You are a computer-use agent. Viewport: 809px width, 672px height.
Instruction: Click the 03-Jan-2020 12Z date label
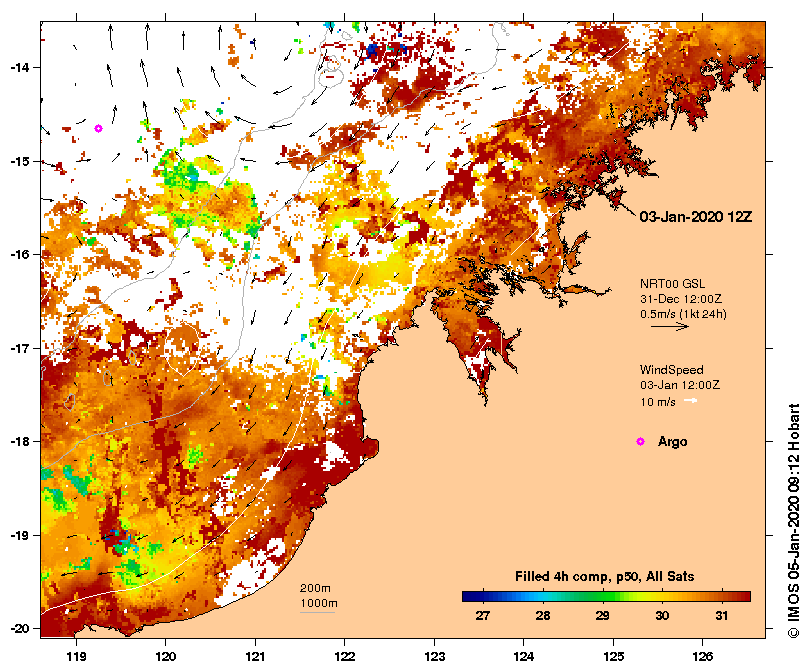[x=695, y=217]
